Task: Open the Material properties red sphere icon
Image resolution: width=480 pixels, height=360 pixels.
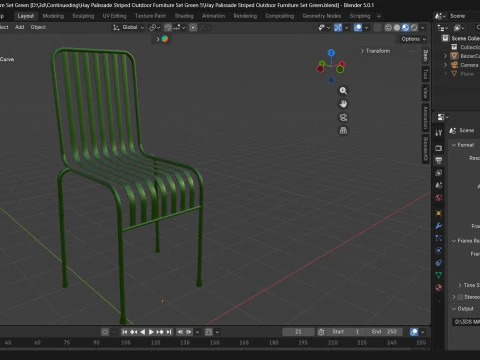Action: pyautogui.click(x=439, y=287)
